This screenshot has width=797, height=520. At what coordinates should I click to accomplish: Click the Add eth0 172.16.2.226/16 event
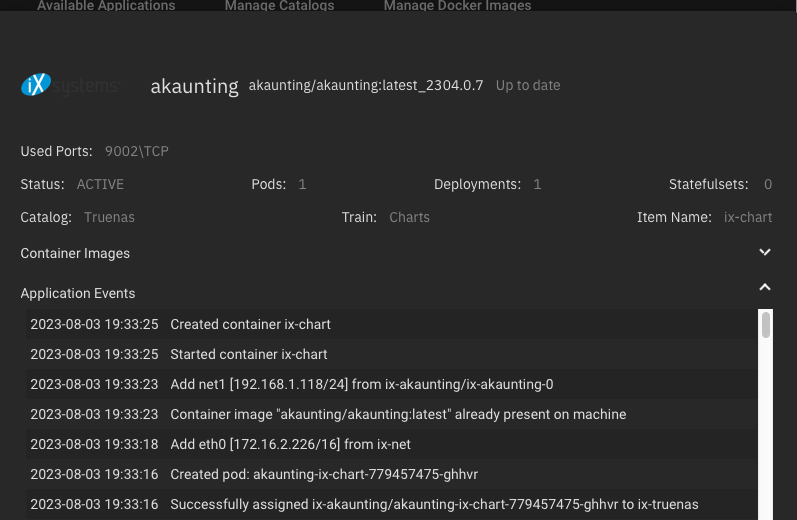click(x=290, y=444)
